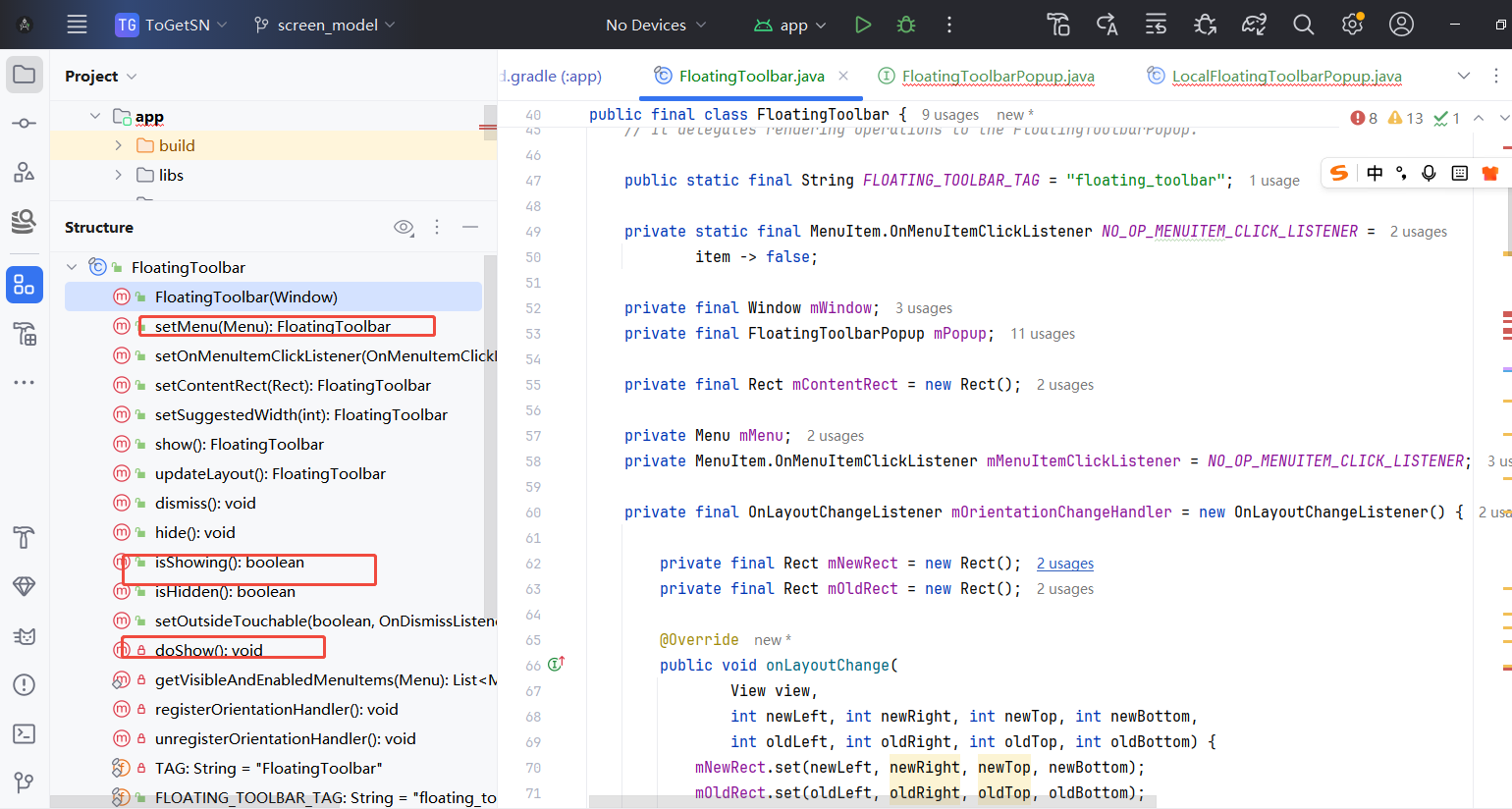Open Build Variants hammer-grid icon

(25, 335)
